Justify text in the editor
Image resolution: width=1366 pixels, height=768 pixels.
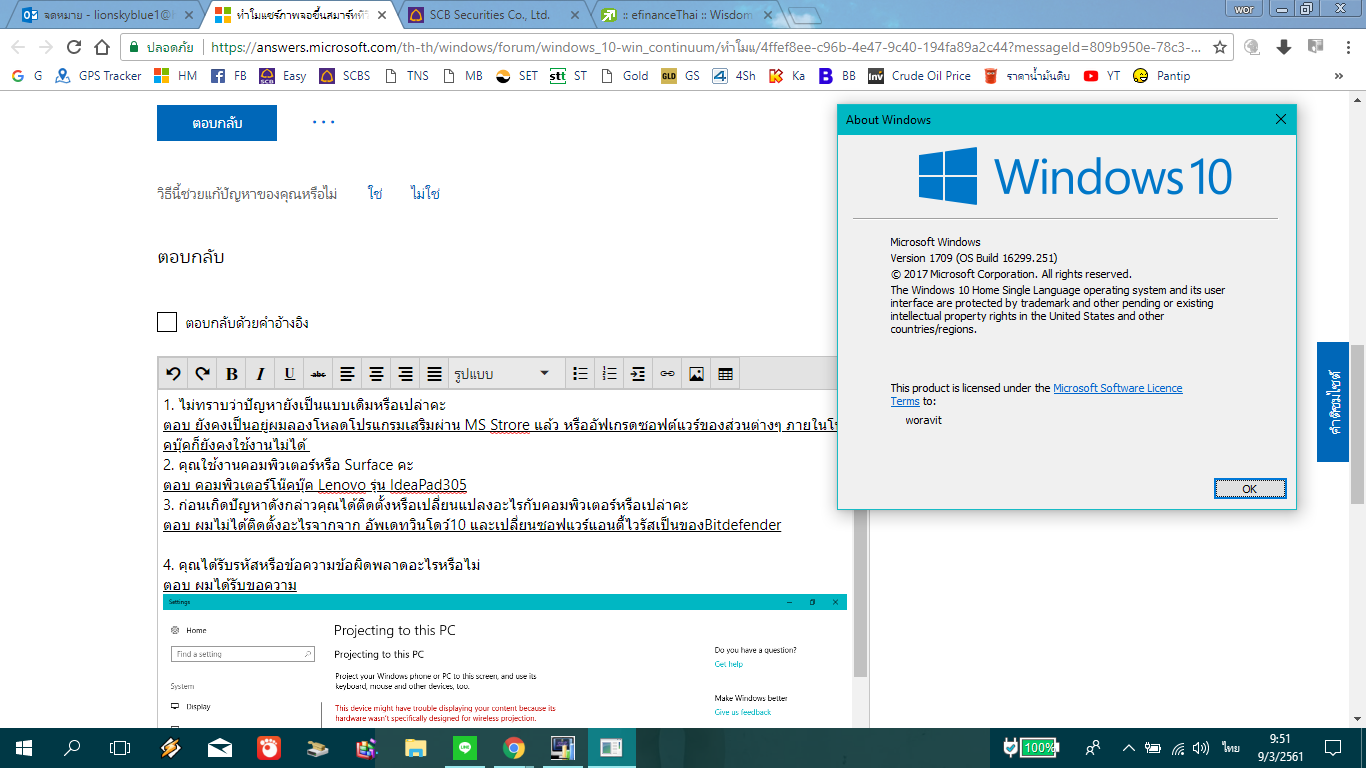[x=434, y=374]
